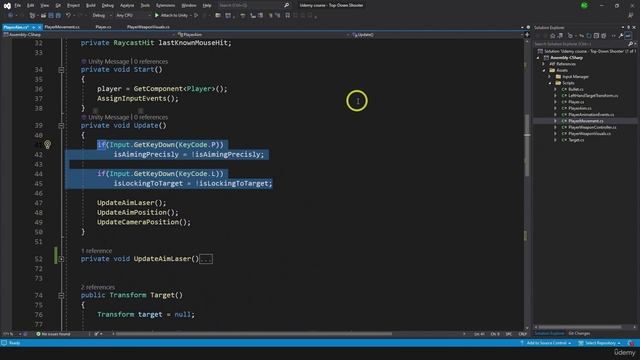Collapse the Start() method outline
Viewport: 640px width, 360px height.
[61, 70]
